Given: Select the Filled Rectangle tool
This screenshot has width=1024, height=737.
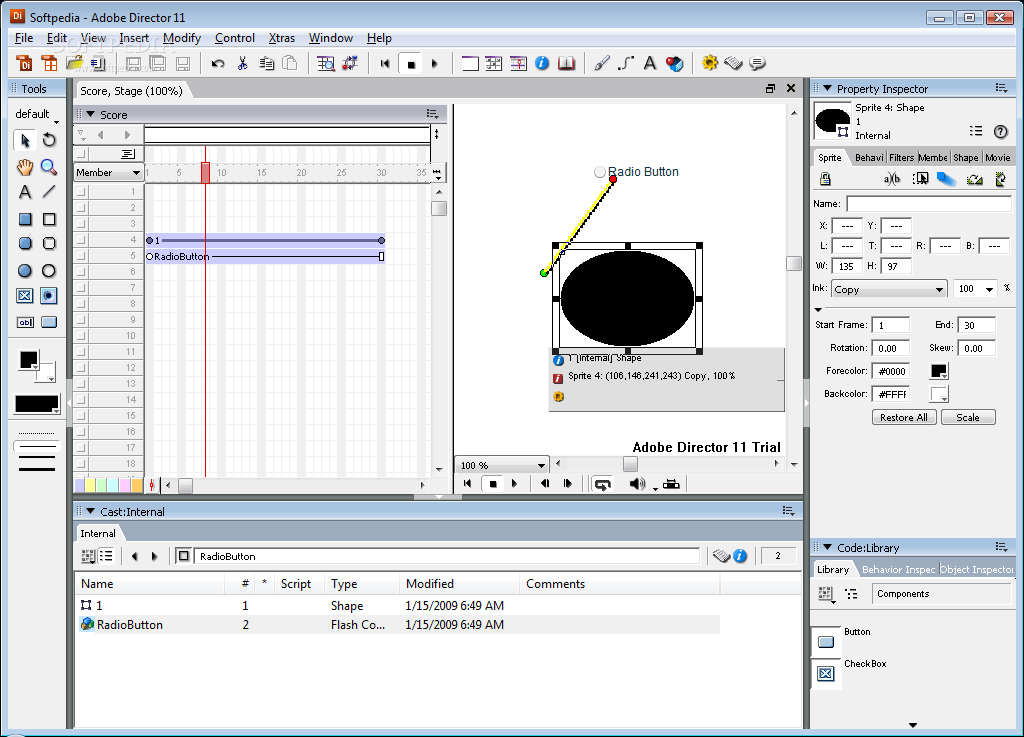Looking at the screenshot, I should 25,219.
